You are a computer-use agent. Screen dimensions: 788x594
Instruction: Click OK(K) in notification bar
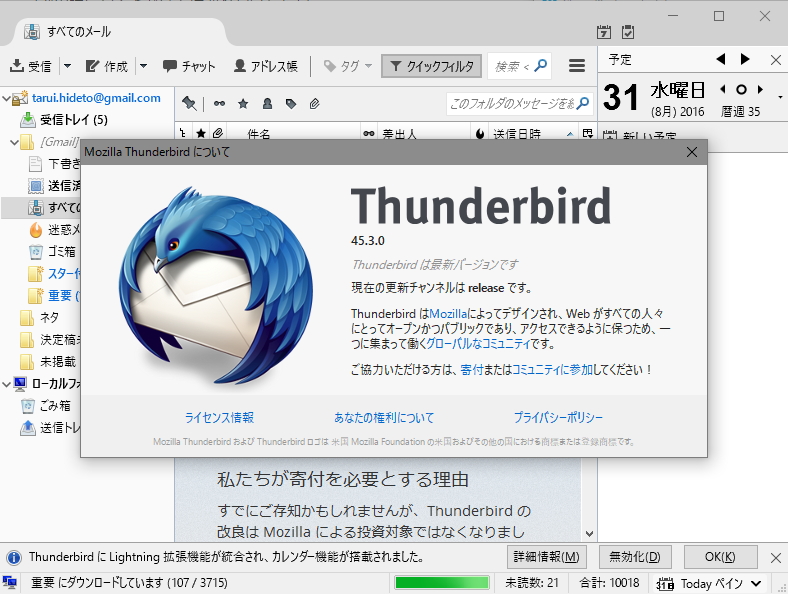click(720, 557)
